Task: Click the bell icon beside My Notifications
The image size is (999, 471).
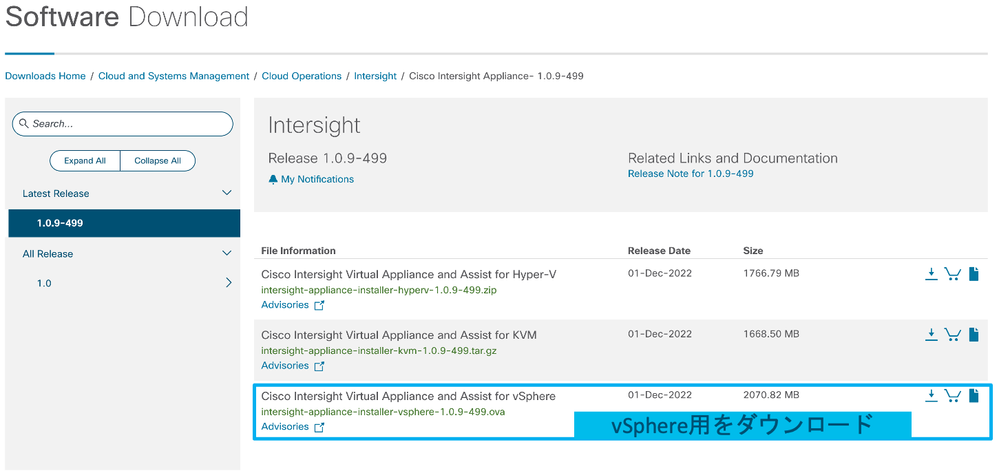Action: [x=273, y=180]
